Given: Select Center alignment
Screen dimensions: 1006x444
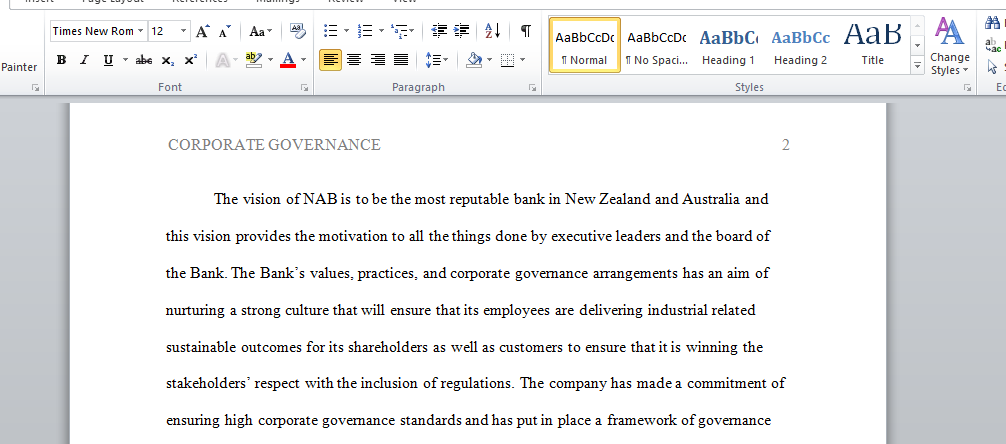Looking at the screenshot, I should click(354, 60).
